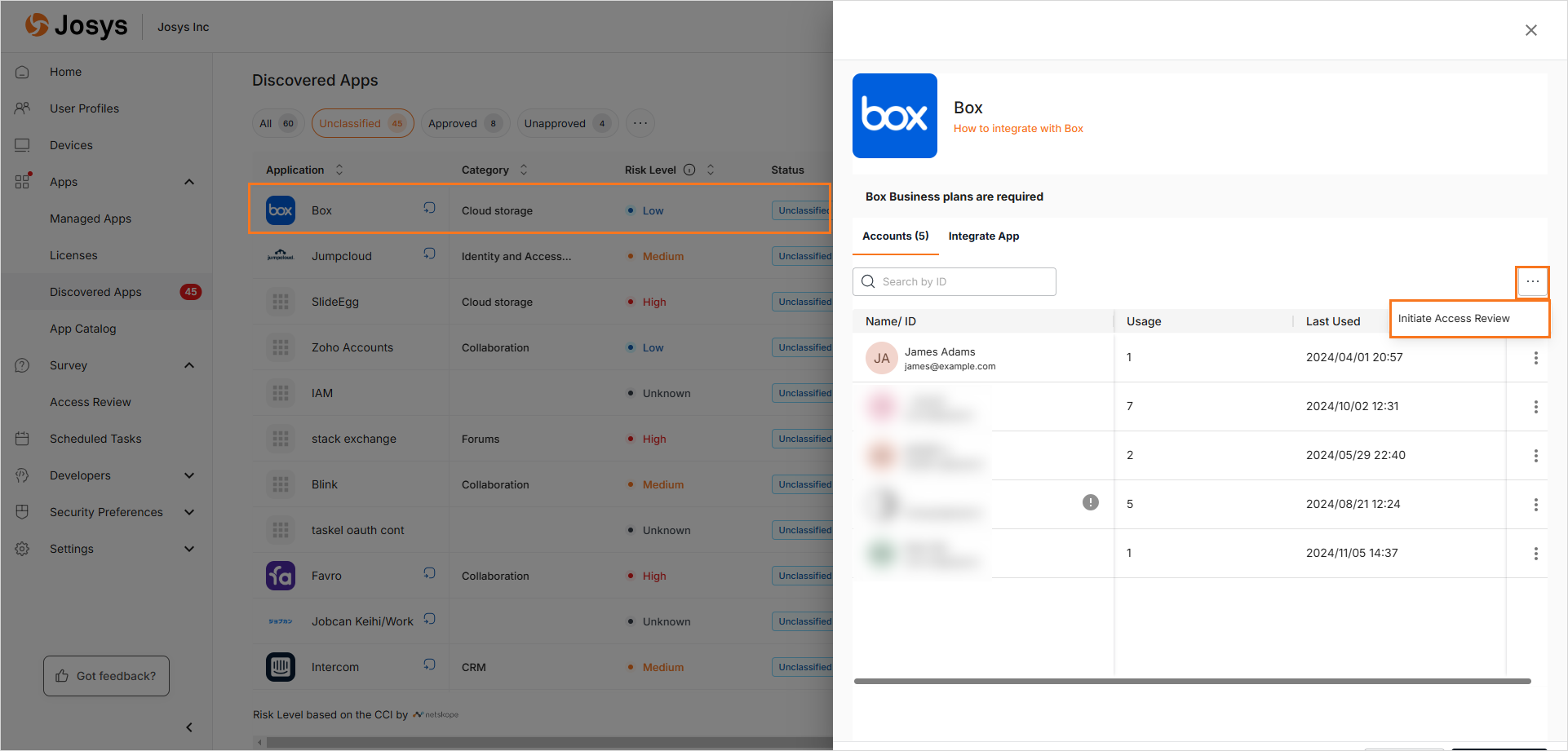The width and height of the screenshot is (1568, 751).
Task: Click the Box app icon in the table
Action: point(281,210)
